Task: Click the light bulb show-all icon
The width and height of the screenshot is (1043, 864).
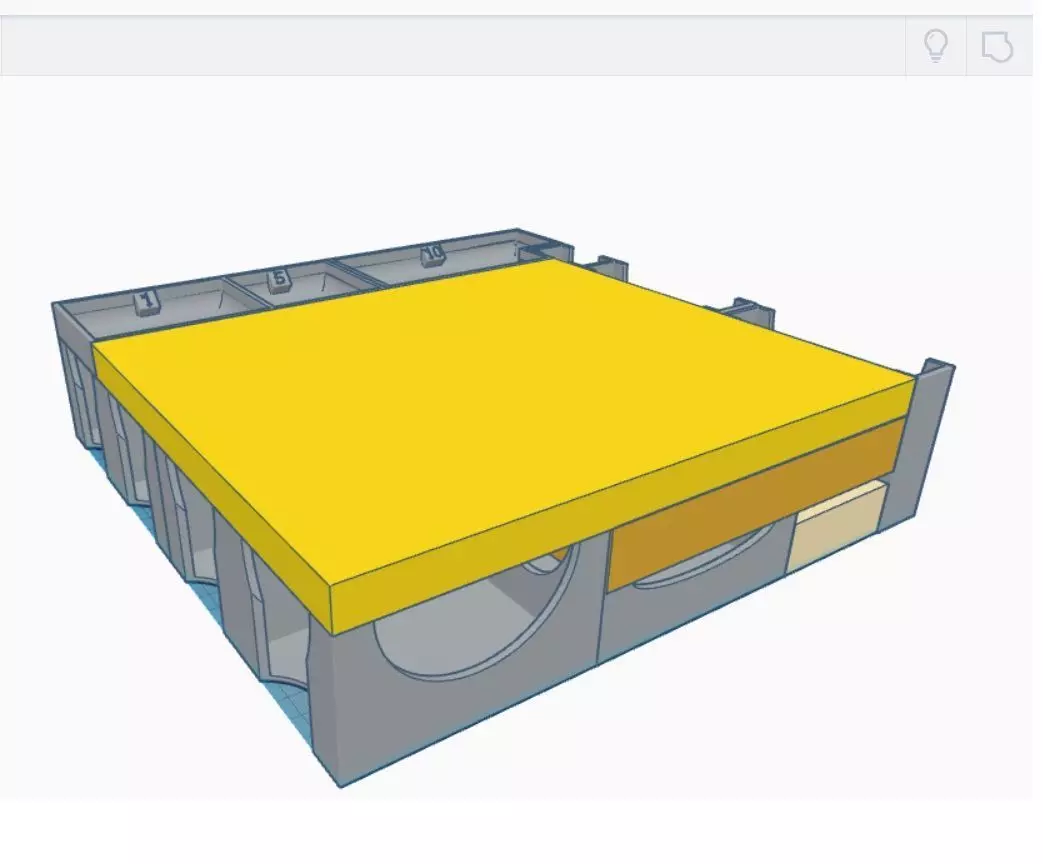Action: [x=935, y=46]
